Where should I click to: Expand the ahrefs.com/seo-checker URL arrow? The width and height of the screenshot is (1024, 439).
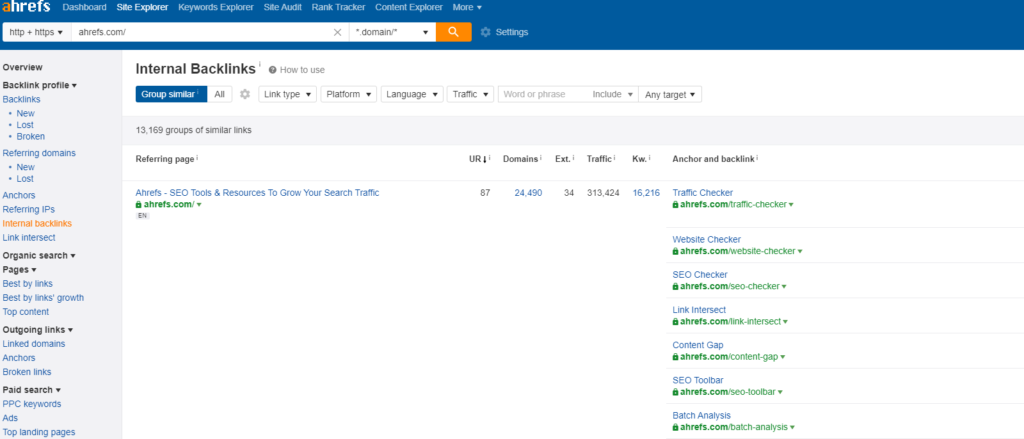point(784,287)
